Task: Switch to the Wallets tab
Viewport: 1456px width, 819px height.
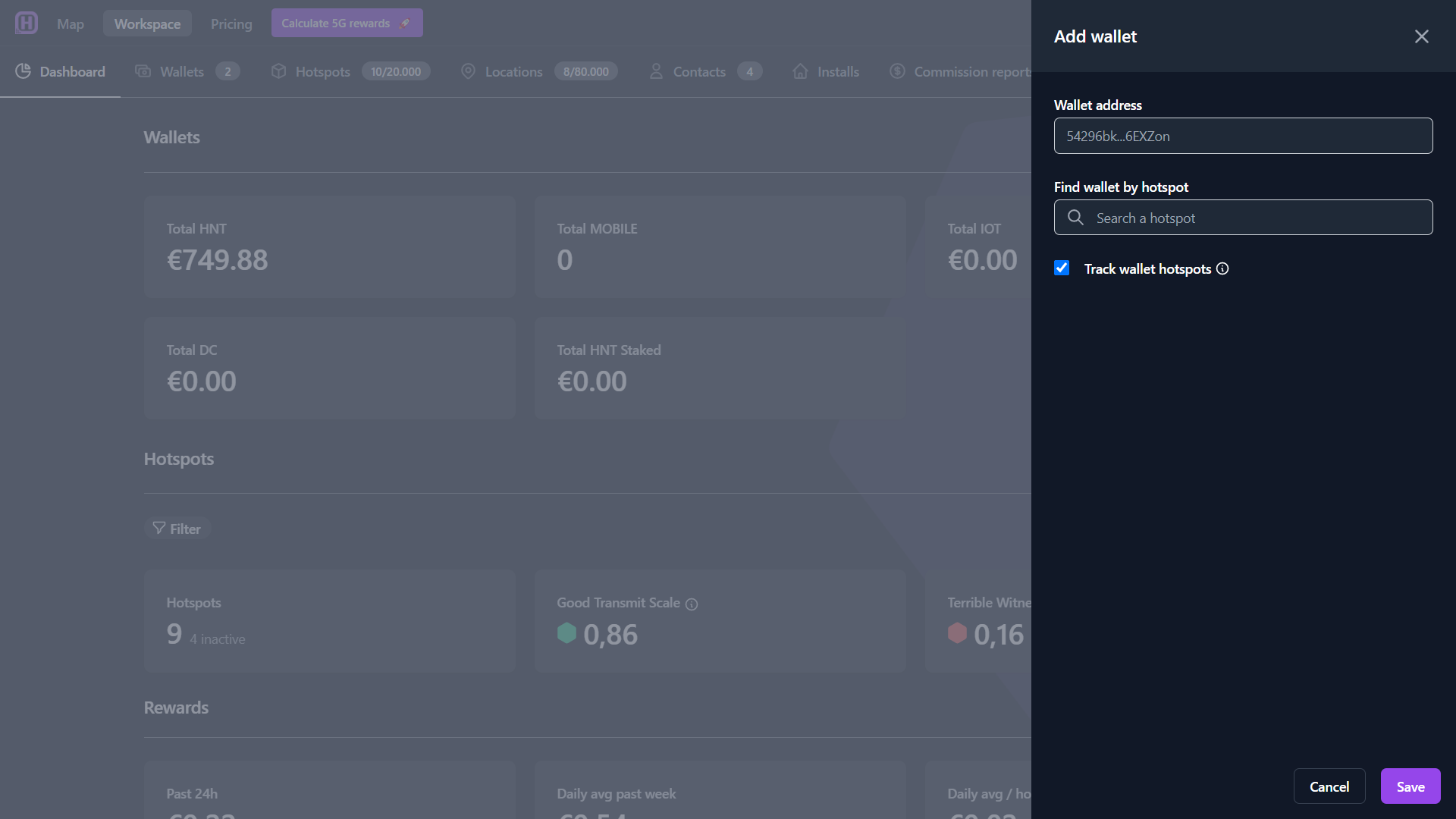Action: point(187,71)
